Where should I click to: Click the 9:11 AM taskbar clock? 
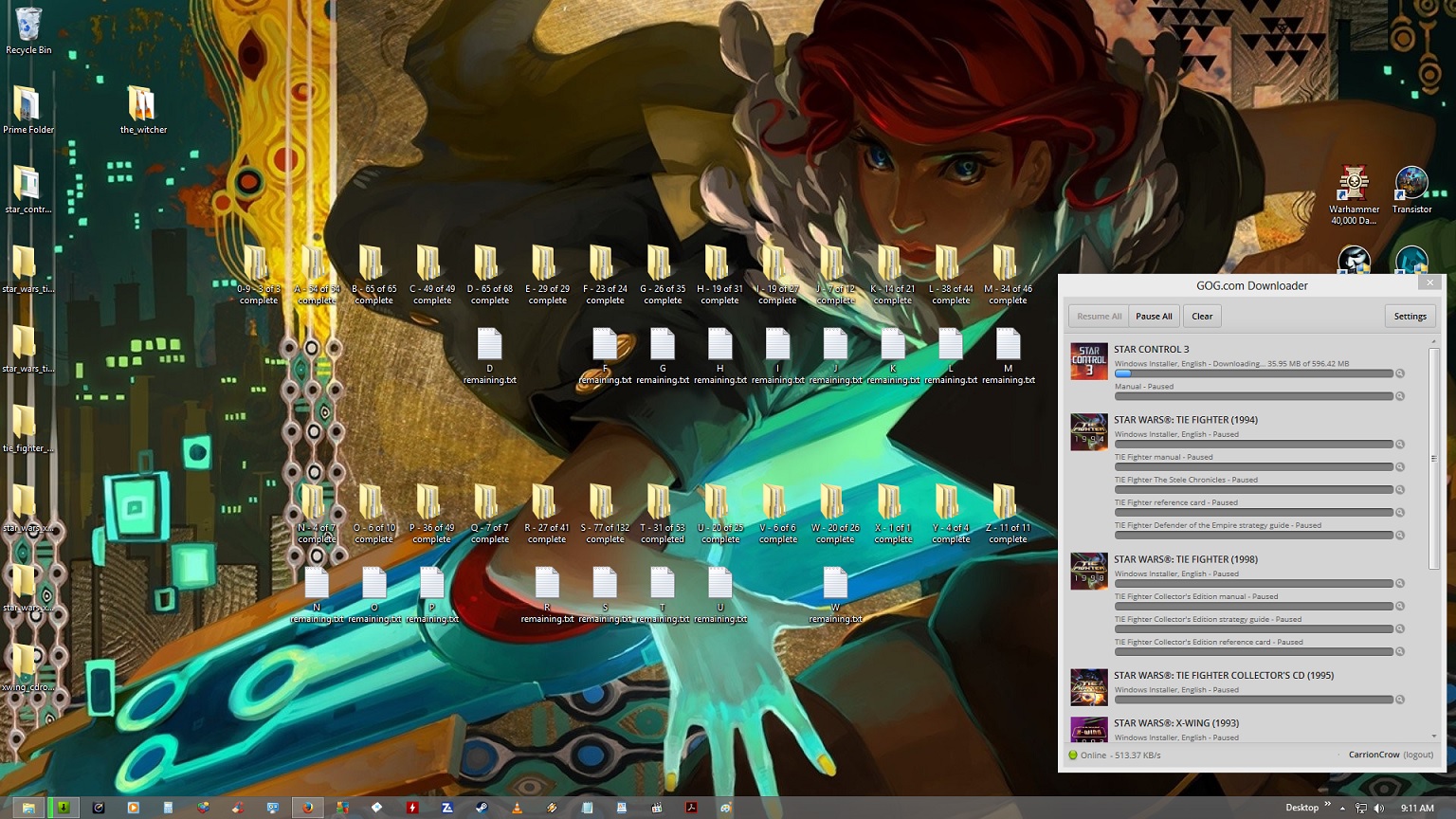(x=1417, y=808)
